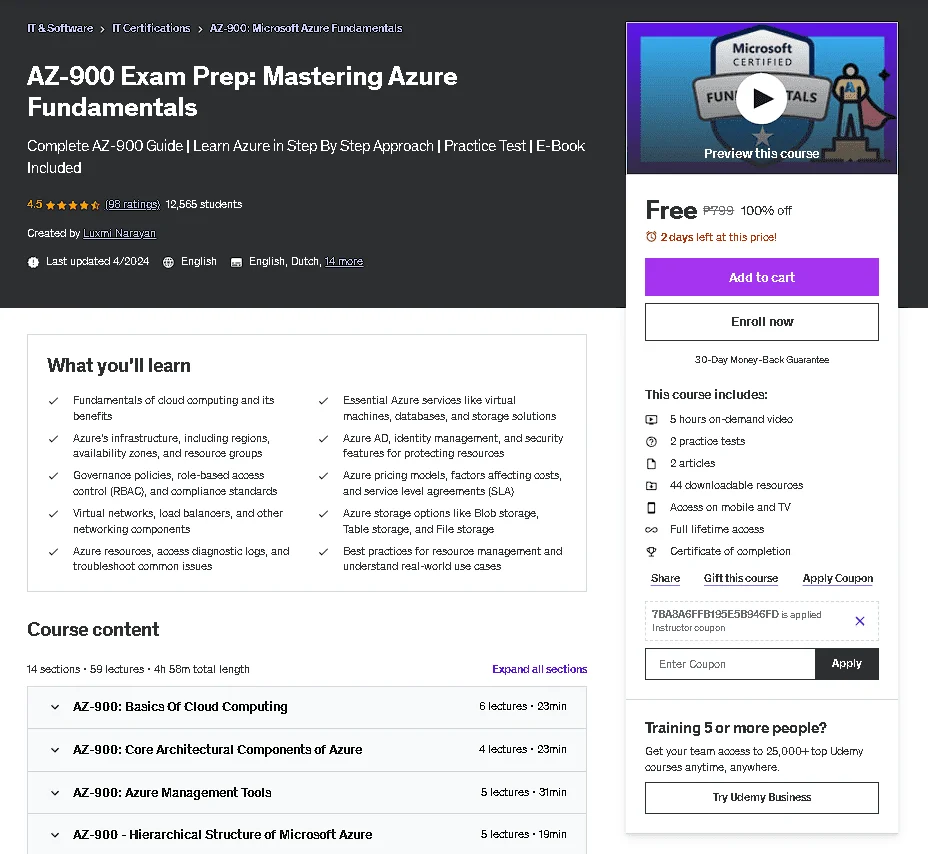The image size is (928, 854).
Task: Click the certificate trophy icon
Action: coord(651,552)
